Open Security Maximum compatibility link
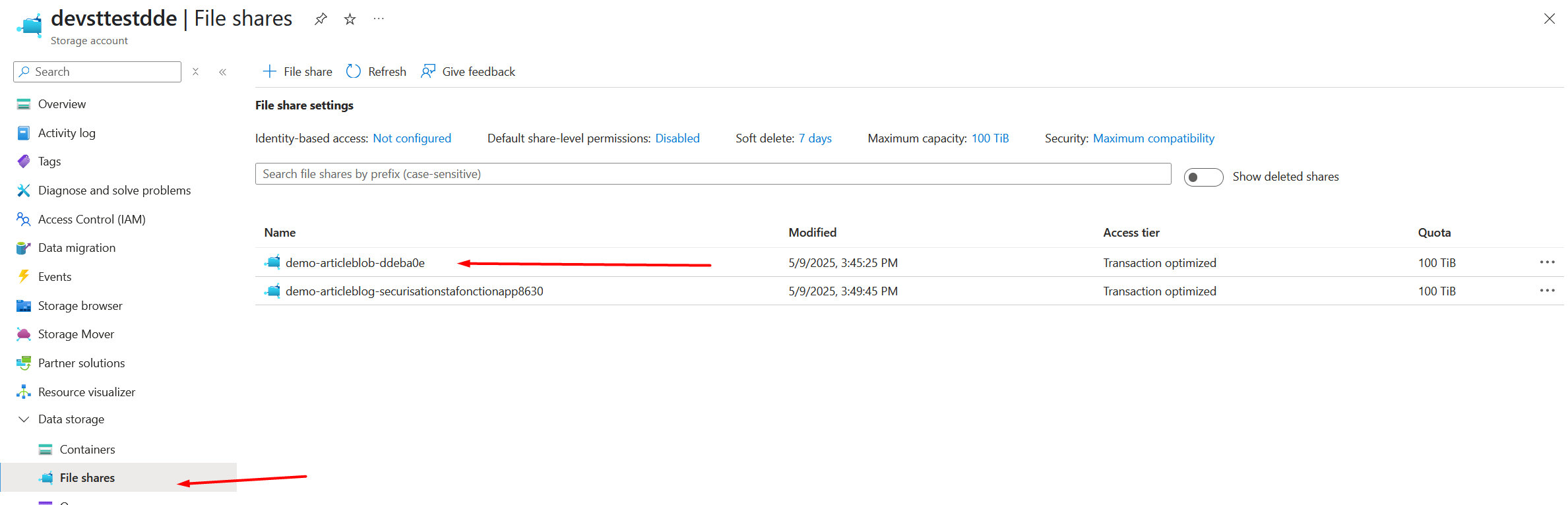The height and width of the screenshot is (505, 1568). 1154,138
